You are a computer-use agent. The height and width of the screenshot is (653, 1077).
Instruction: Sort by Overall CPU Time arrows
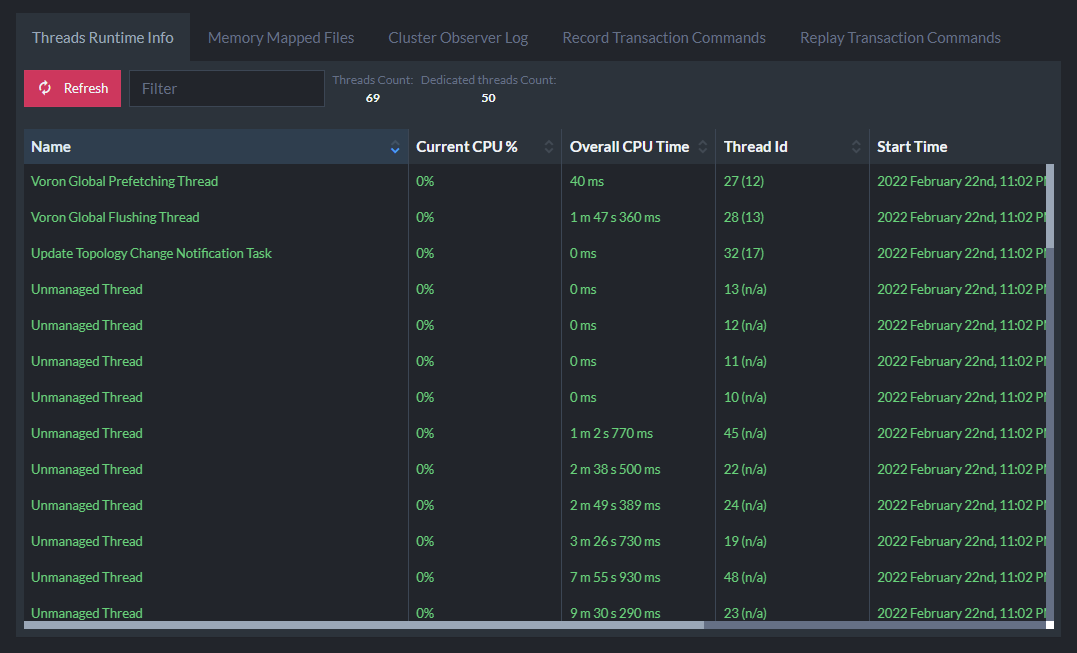point(703,147)
